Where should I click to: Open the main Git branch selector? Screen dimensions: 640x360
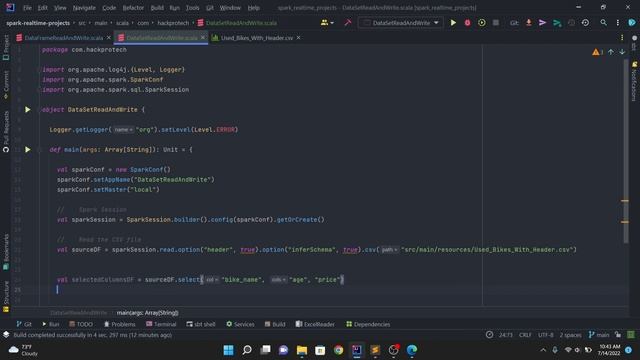[x=599, y=335]
